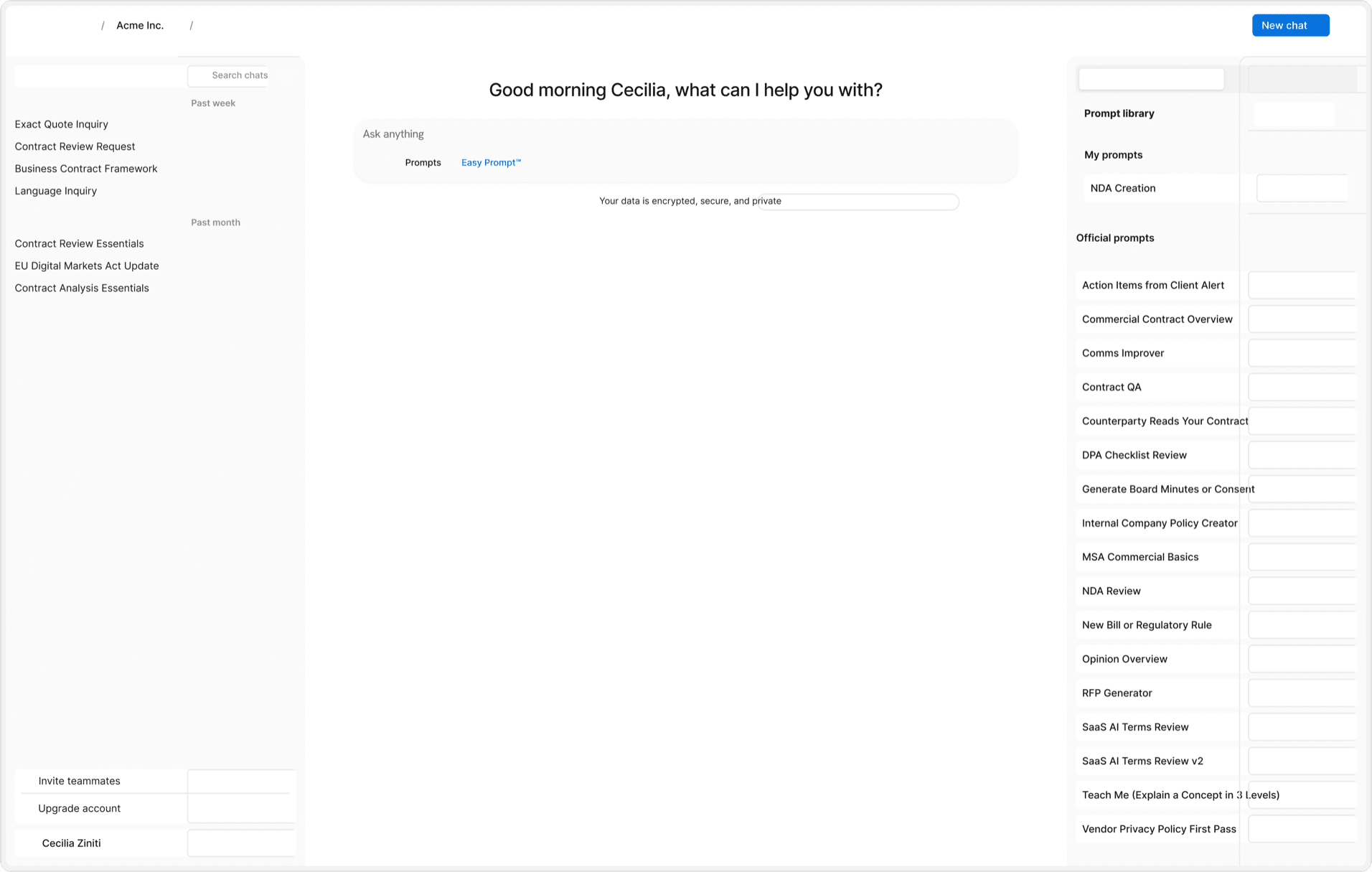This screenshot has height=872, width=1372.
Task: Click the Easy Prompt™ link
Action: (491, 163)
